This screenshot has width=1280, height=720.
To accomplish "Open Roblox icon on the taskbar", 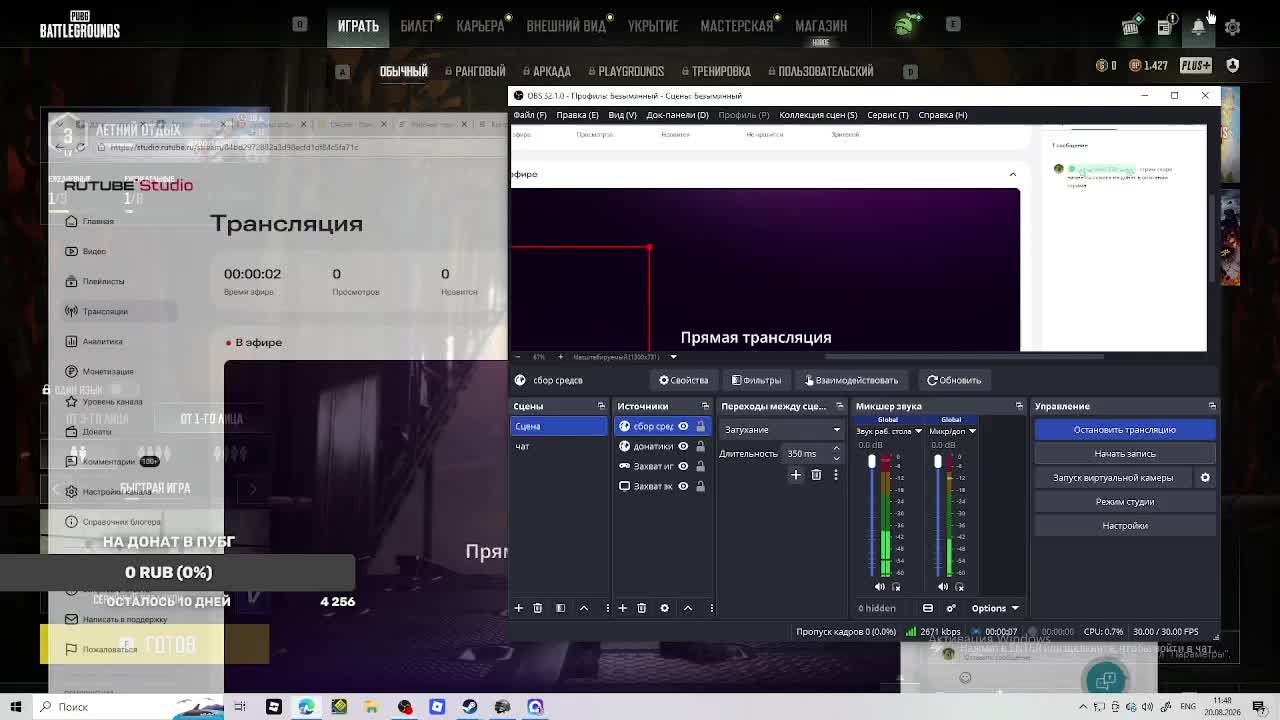I will click(273, 707).
